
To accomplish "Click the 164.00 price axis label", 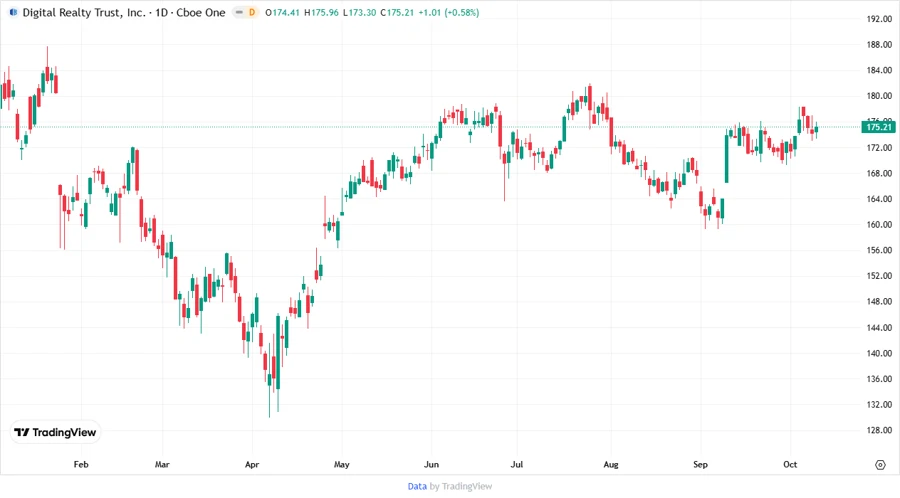I will pos(879,199).
